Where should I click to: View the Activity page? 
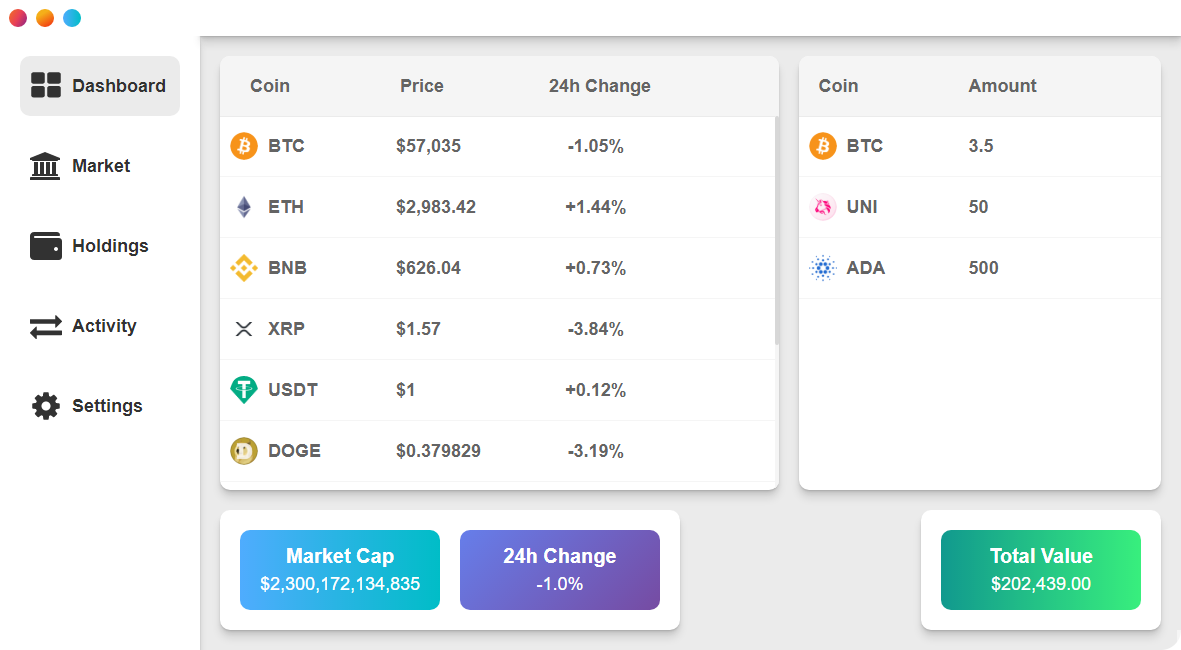coord(100,326)
